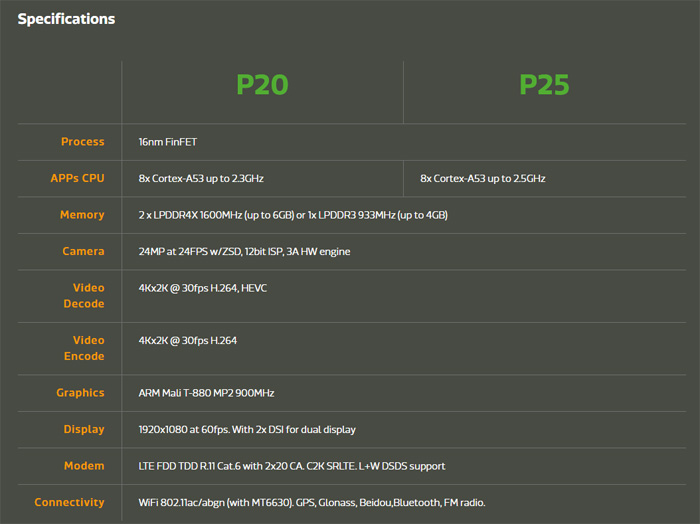Click the Process row label
The image size is (700, 524).
tap(82, 142)
